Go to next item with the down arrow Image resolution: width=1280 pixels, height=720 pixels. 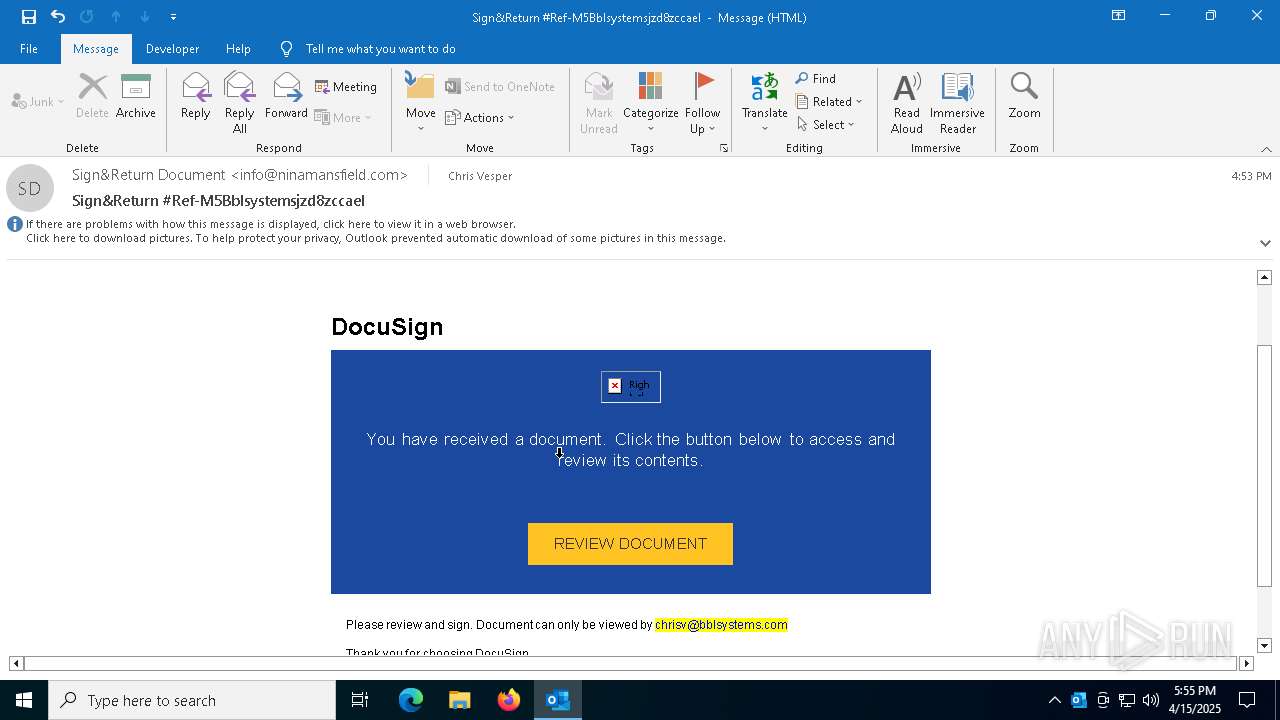tap(145, 16)
